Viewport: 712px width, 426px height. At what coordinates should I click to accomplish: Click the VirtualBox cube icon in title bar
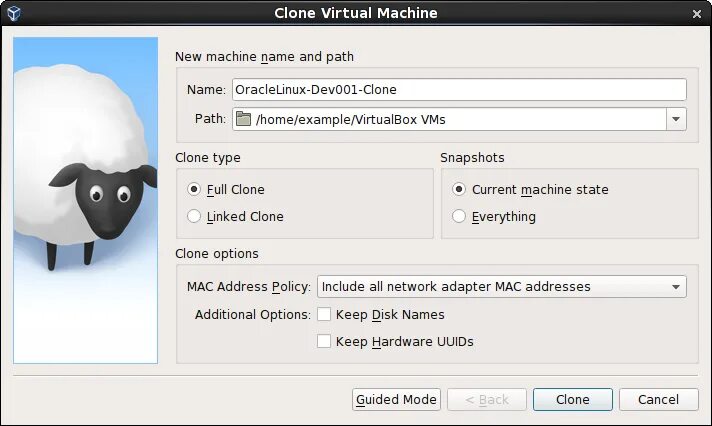click(x=14, y=13)
